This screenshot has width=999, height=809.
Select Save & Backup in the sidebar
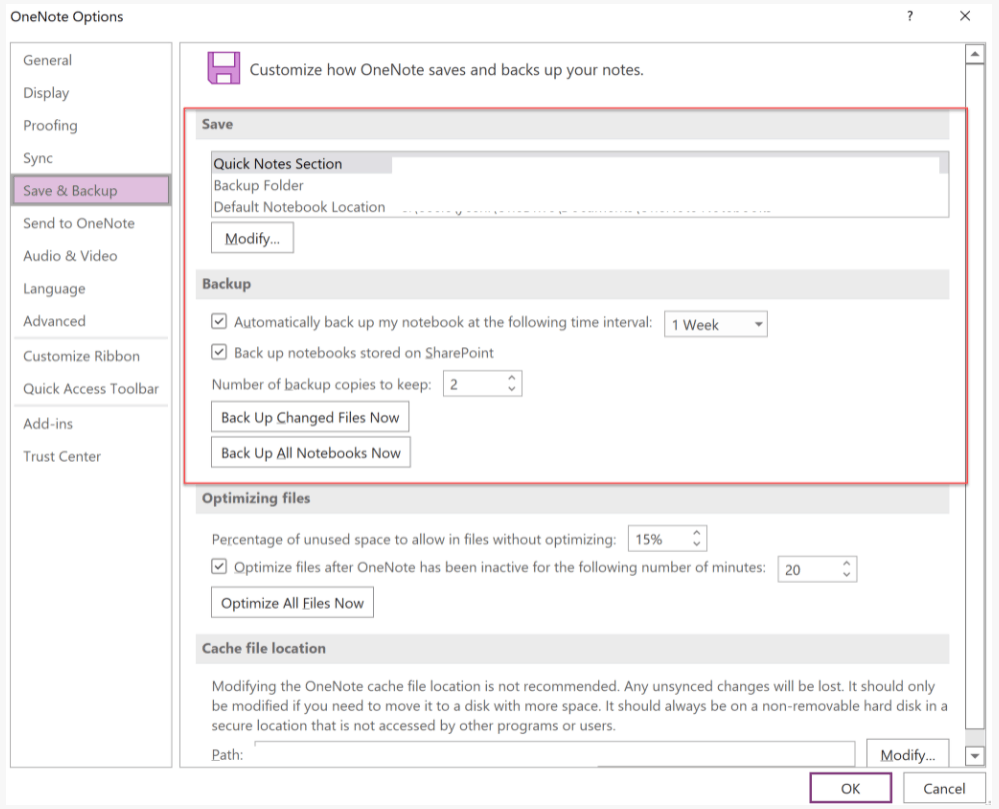(90, 190)
